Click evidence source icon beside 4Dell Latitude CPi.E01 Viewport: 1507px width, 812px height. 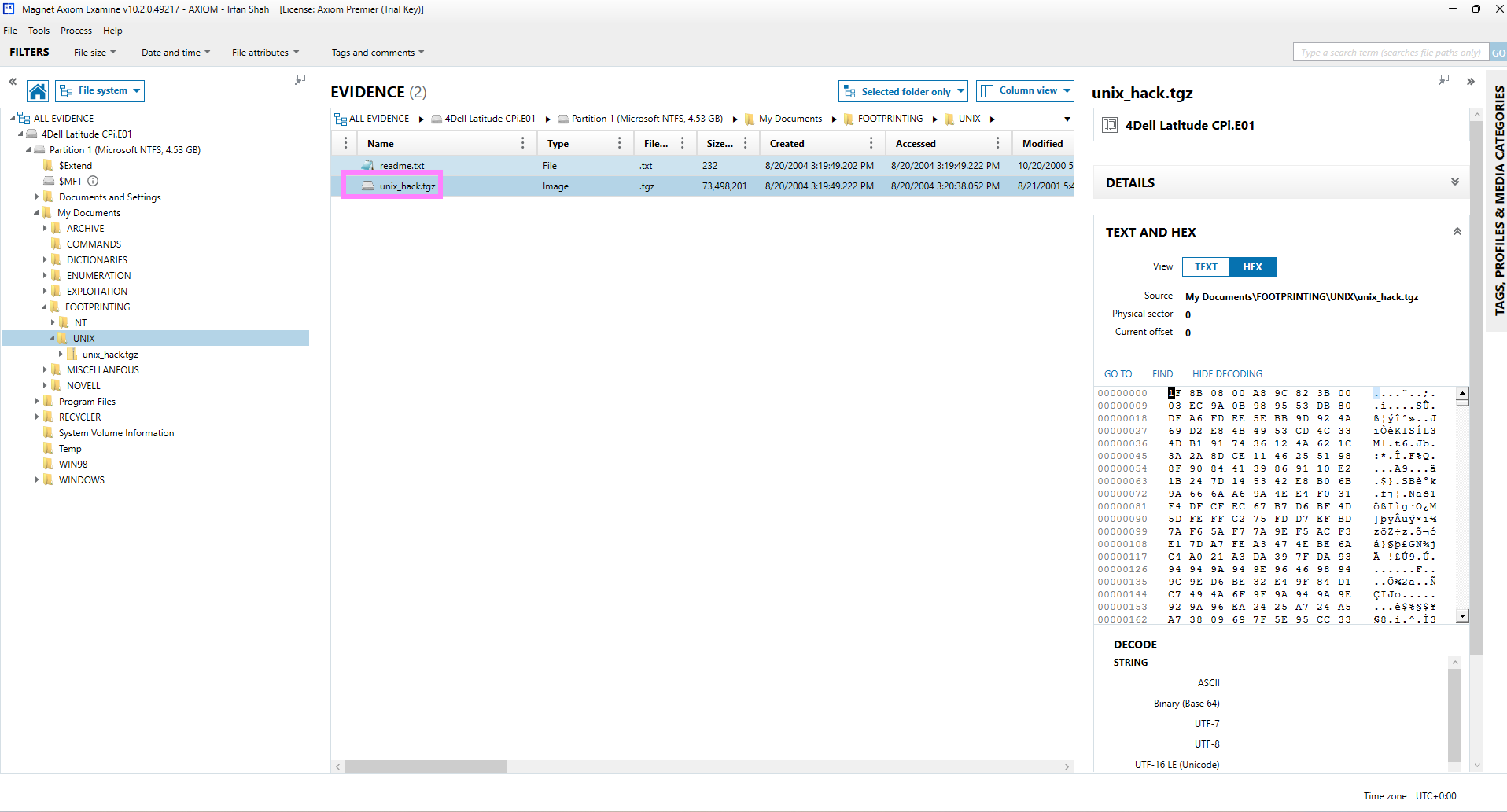click(x=1110, y=125)
